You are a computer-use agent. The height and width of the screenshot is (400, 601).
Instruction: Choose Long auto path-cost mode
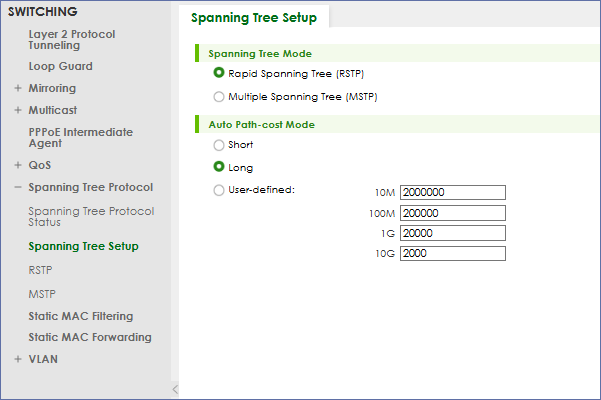[219, 167]
